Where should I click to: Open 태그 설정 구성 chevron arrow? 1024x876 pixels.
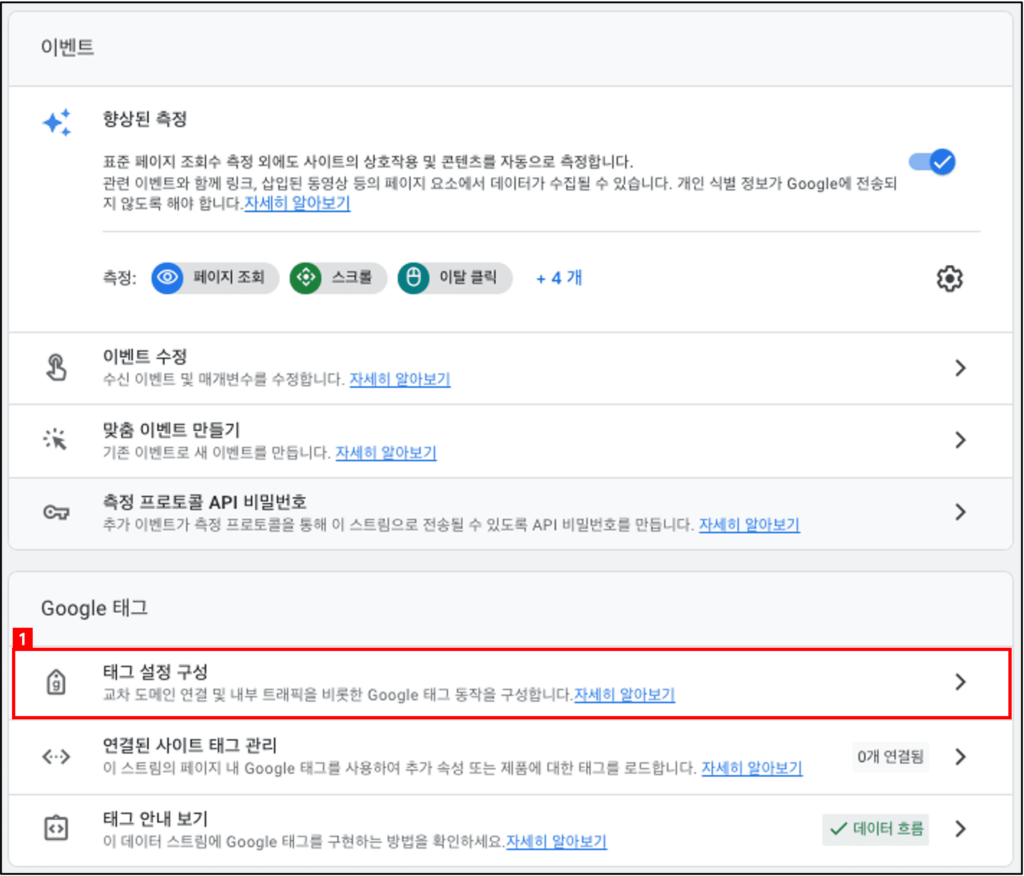click(960, 682)
